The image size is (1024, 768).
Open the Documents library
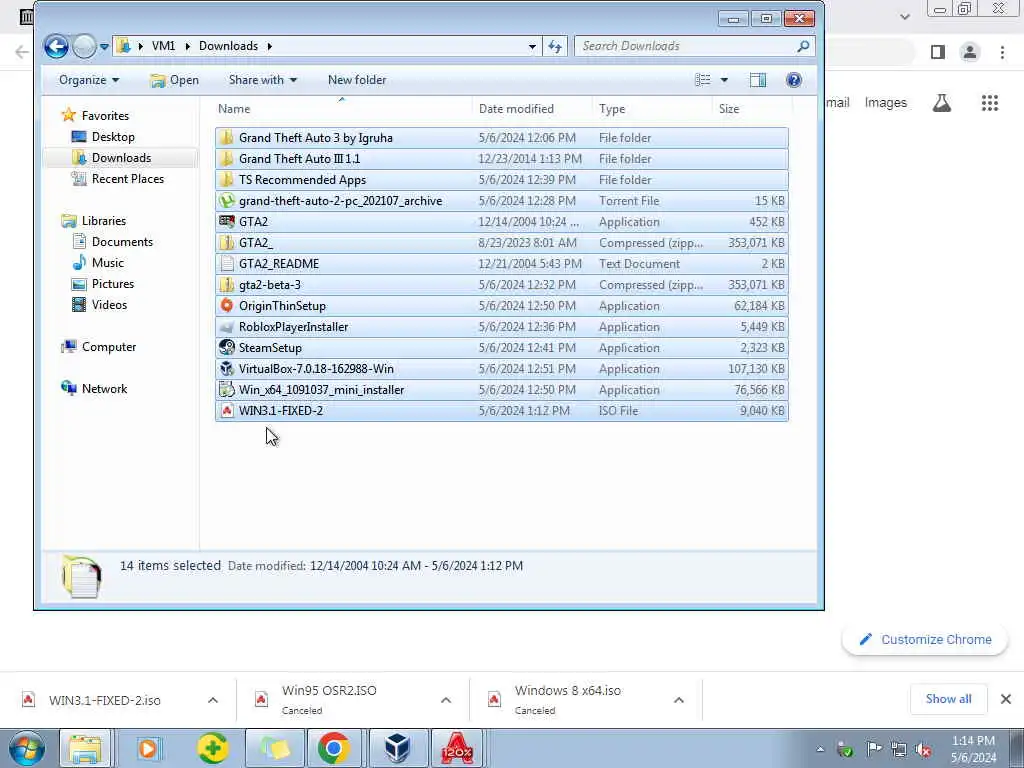pyautogui.click(x=122, y=242)
